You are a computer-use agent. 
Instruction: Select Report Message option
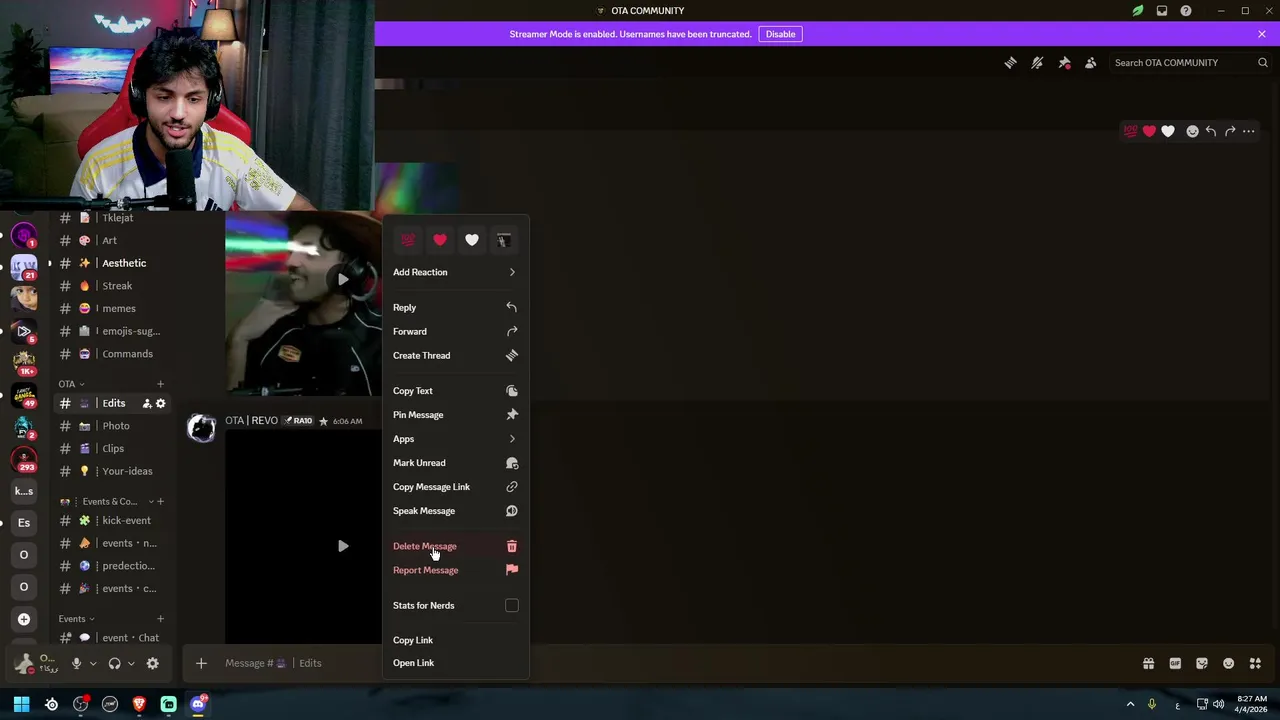pos(455,570)
